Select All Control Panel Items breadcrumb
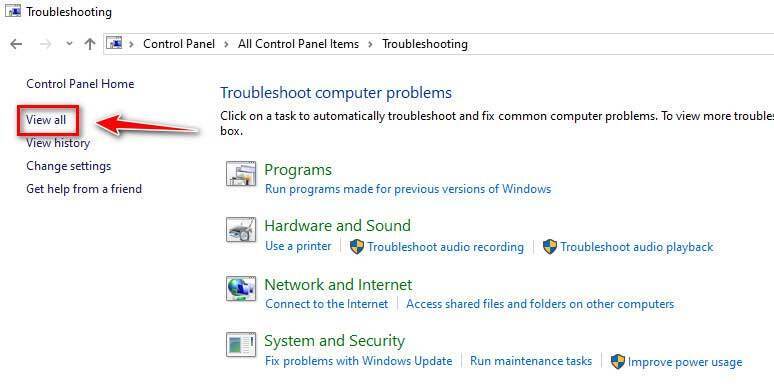Image resolution: width=774 pixels, height=391 pixels. [298, 44]
